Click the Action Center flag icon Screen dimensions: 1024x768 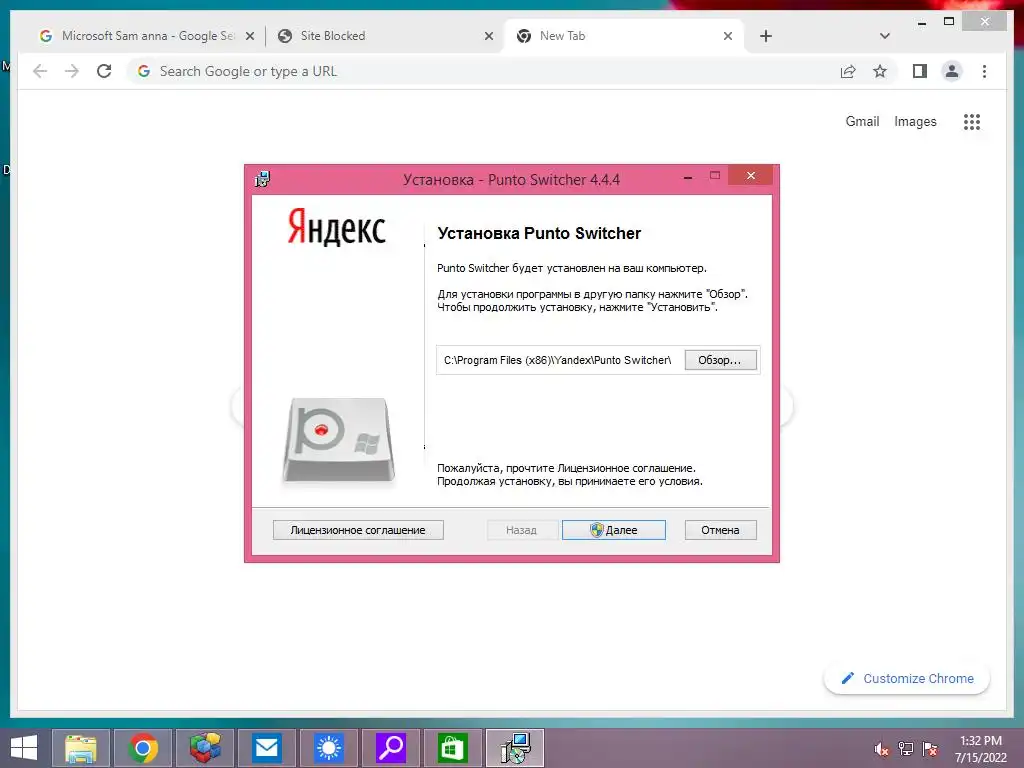pyautogui.click(x=929, y=749)
